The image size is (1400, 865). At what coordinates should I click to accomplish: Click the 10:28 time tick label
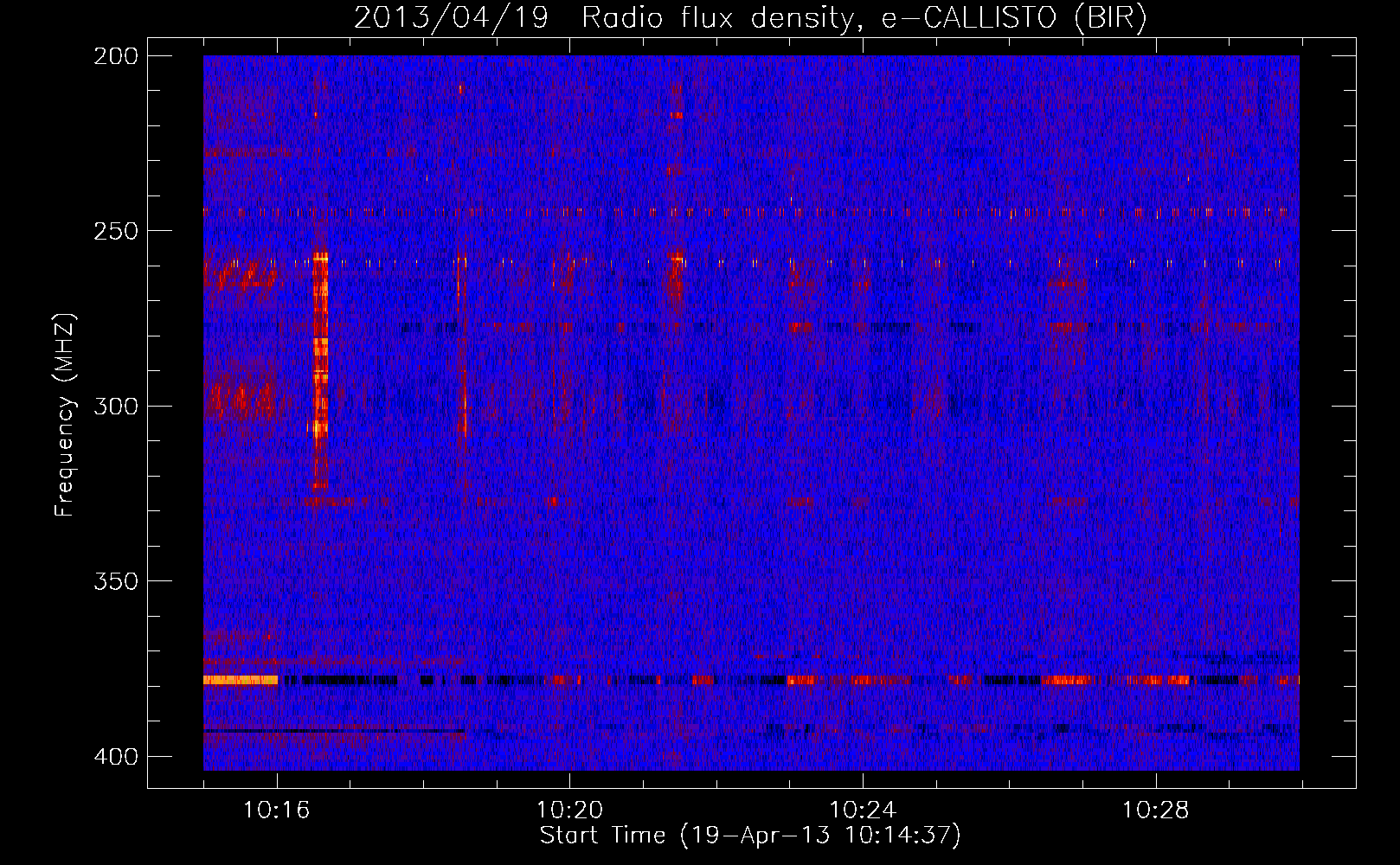[1156, 811]
